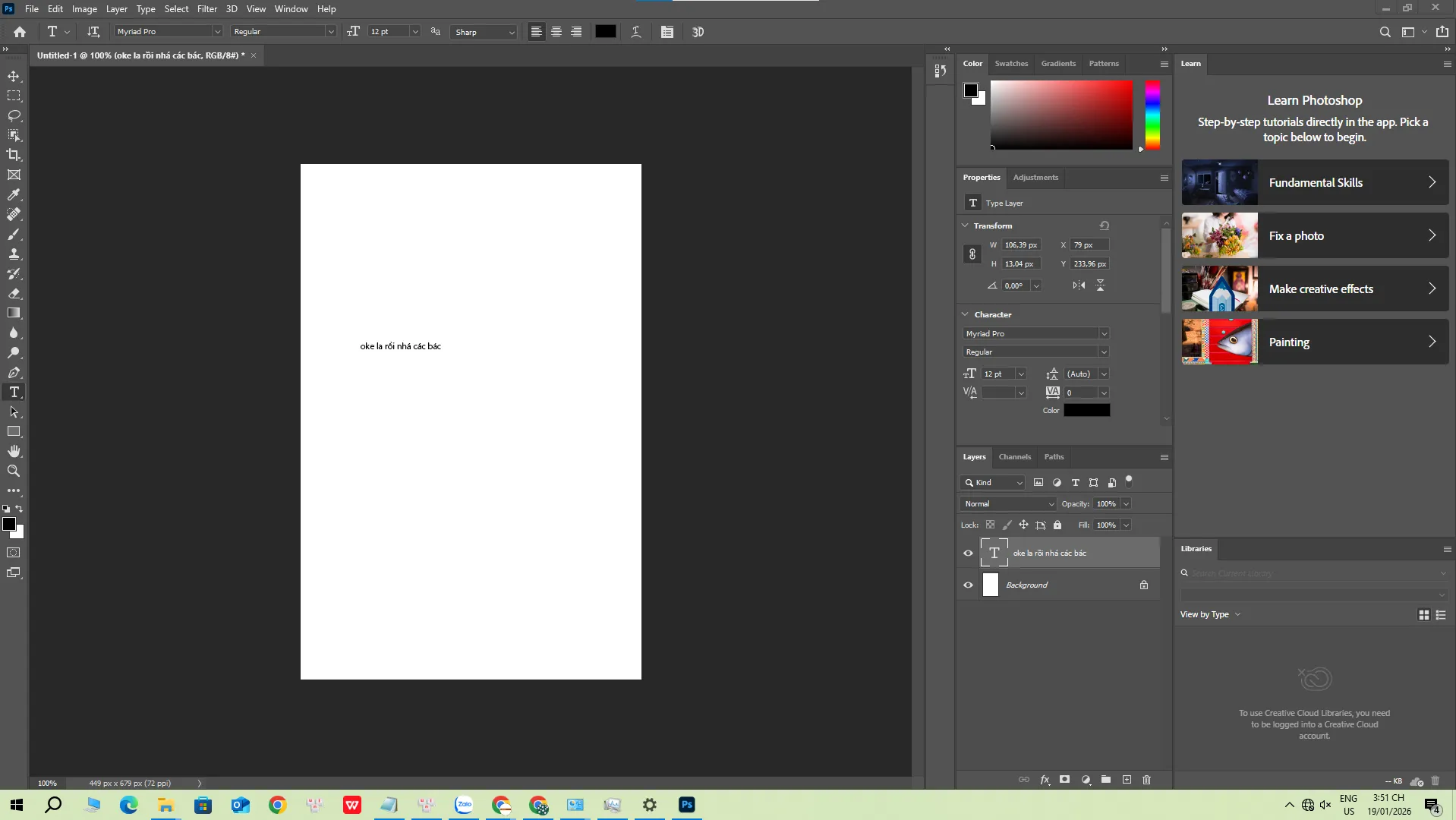Select the Move tool
This screenshot has height=820, width=1456.
(x=14, y=76)
